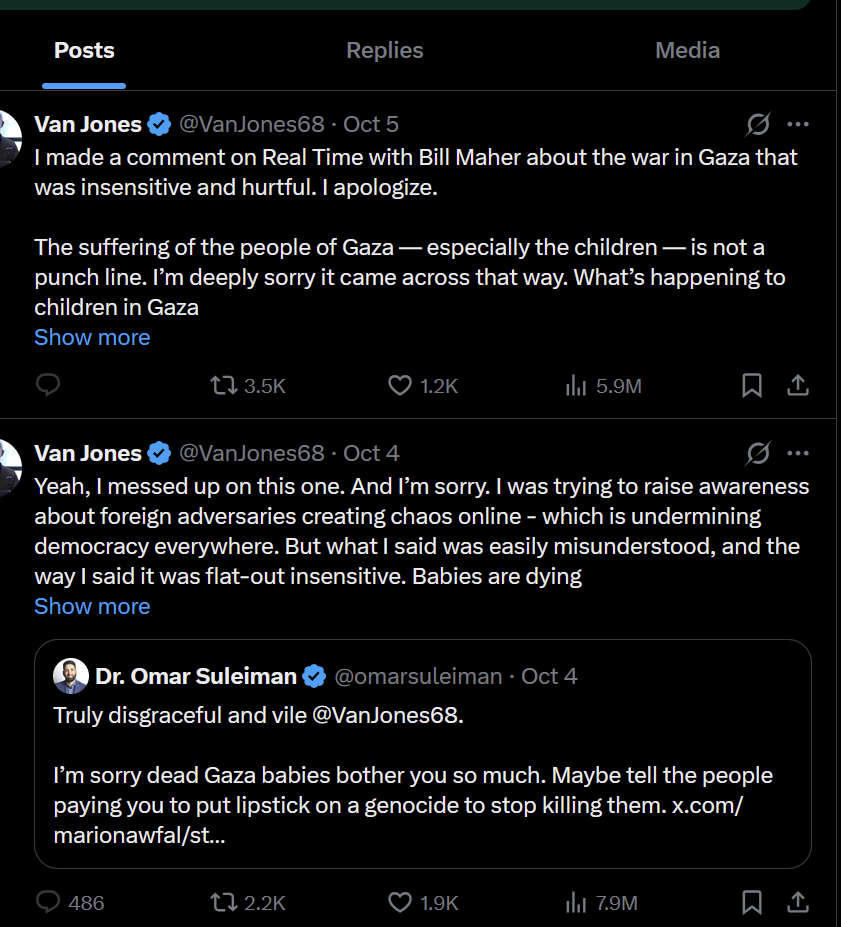
Task: Share the Oct 5 Van Jones post
Action: [798, 385]
